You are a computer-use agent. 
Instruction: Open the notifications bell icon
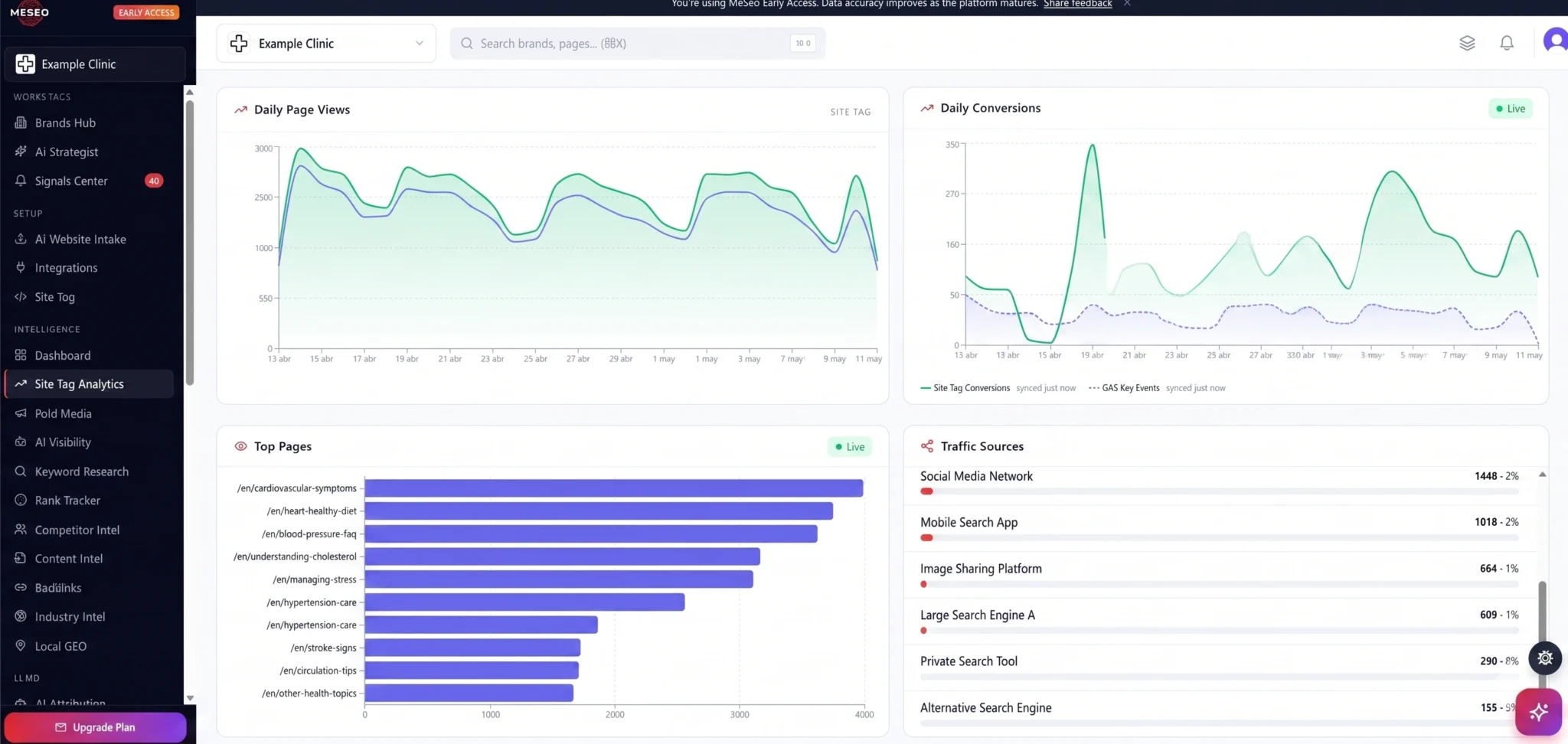click(x=1506, y=43)
